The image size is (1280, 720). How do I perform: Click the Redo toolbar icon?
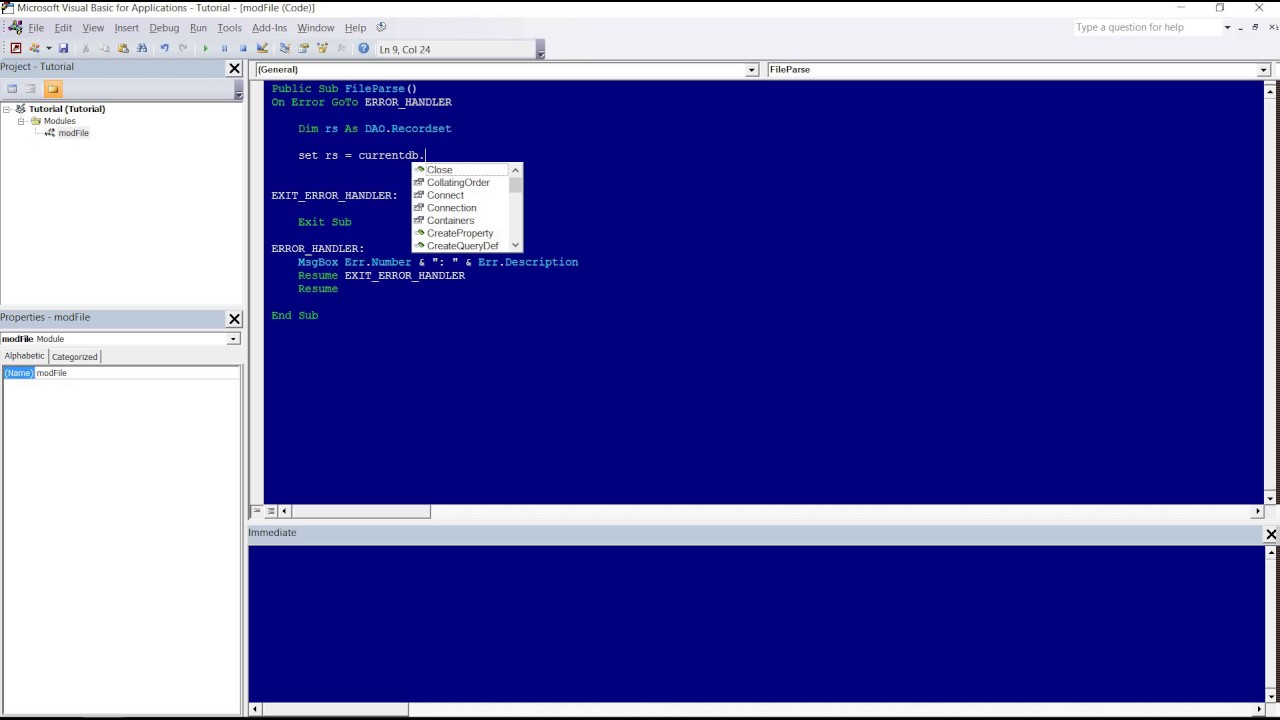coord(183,48)
